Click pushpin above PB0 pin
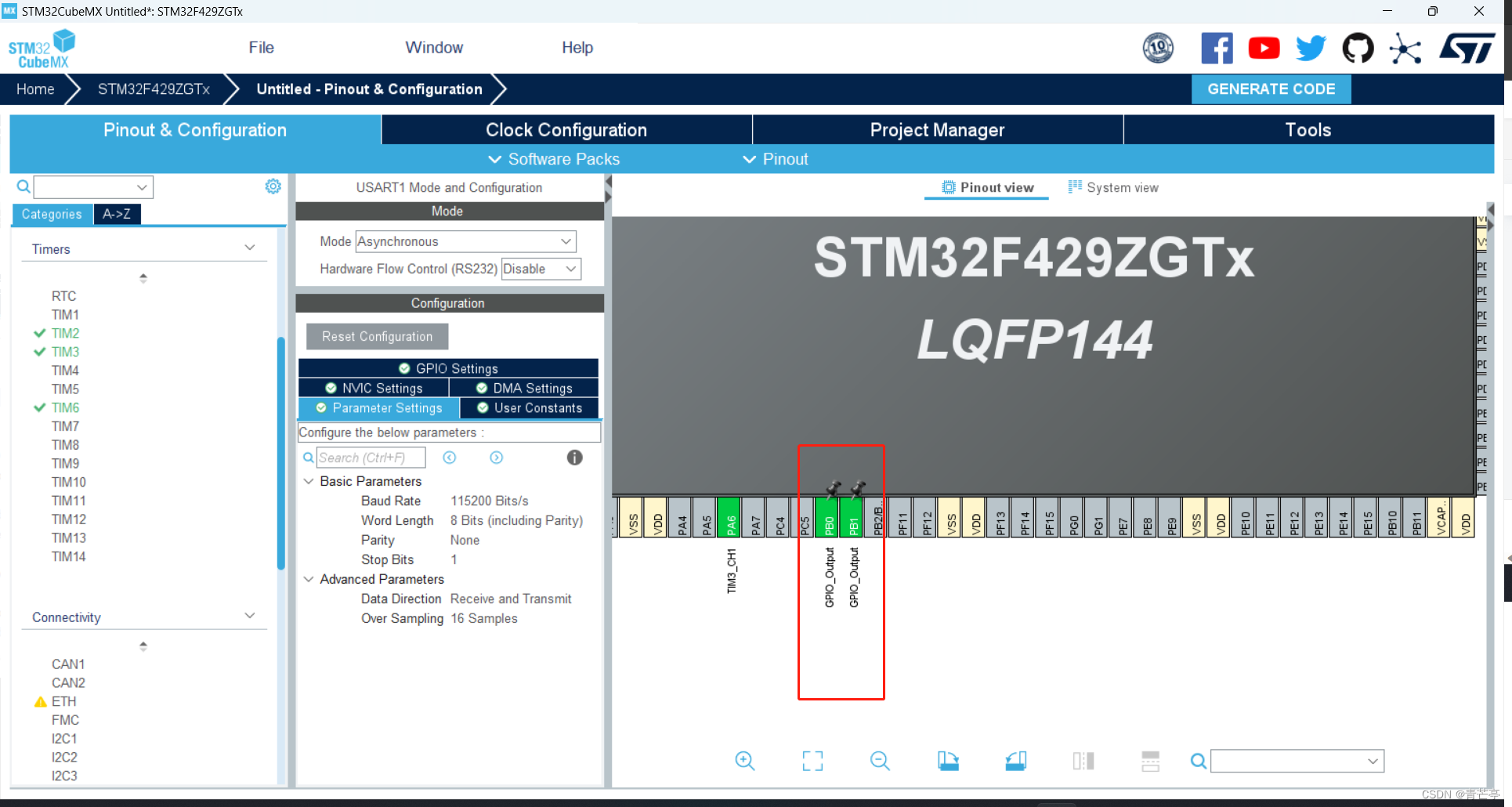The width and height of the screenshot is (1512, 807). pyautogui.click(x=833, y=489)
